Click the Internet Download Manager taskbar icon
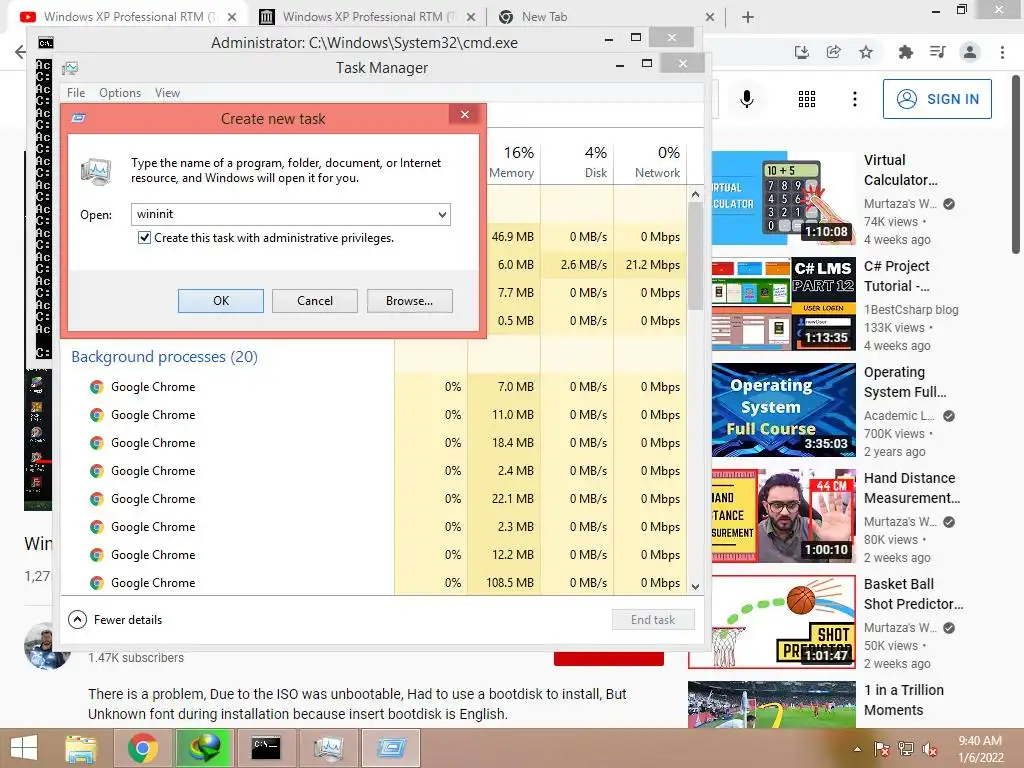Image resolution: width=1024 pixels, height=768 pixels. tap(204, 748)
